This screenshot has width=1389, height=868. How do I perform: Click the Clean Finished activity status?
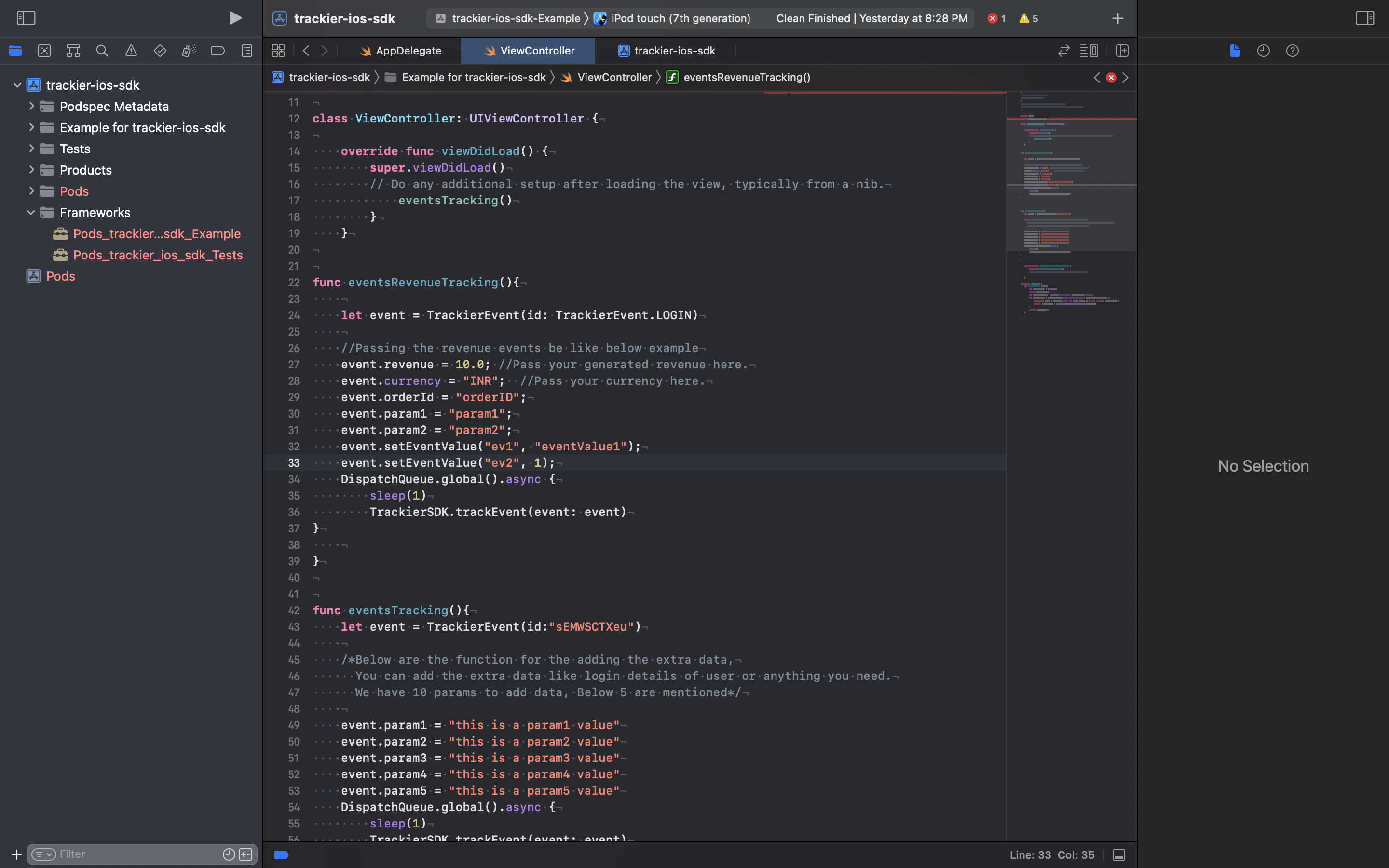(x=872, y=18)
